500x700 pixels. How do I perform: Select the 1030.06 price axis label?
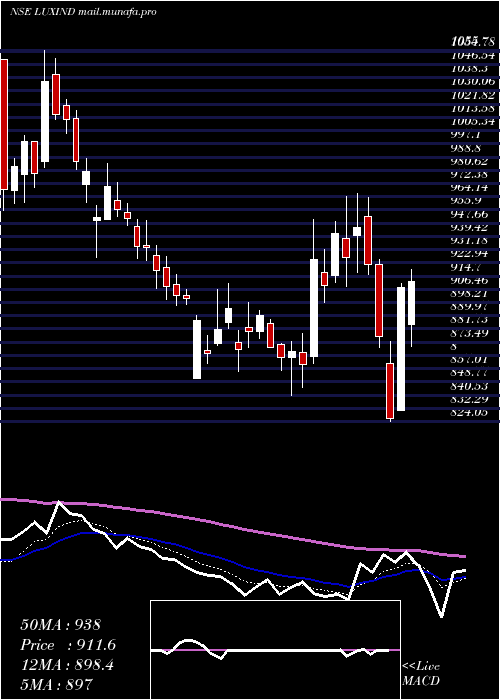[473, 82]
